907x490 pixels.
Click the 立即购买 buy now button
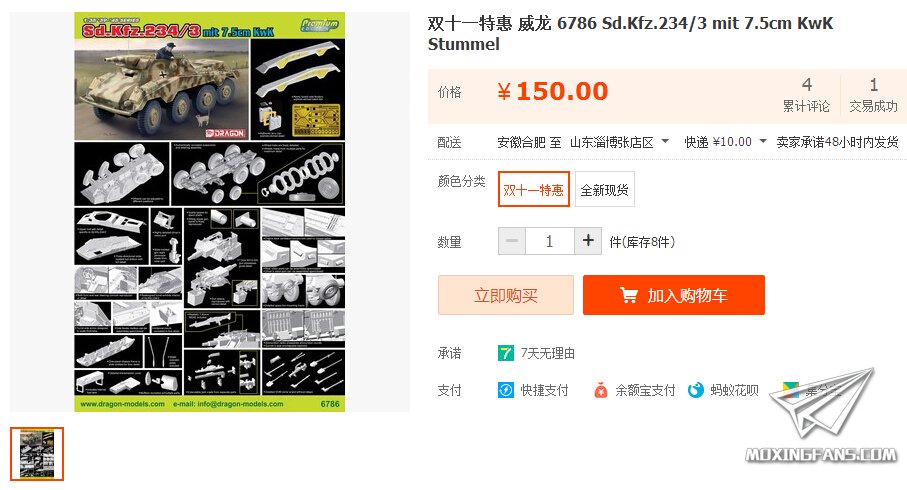coord(506,295)
